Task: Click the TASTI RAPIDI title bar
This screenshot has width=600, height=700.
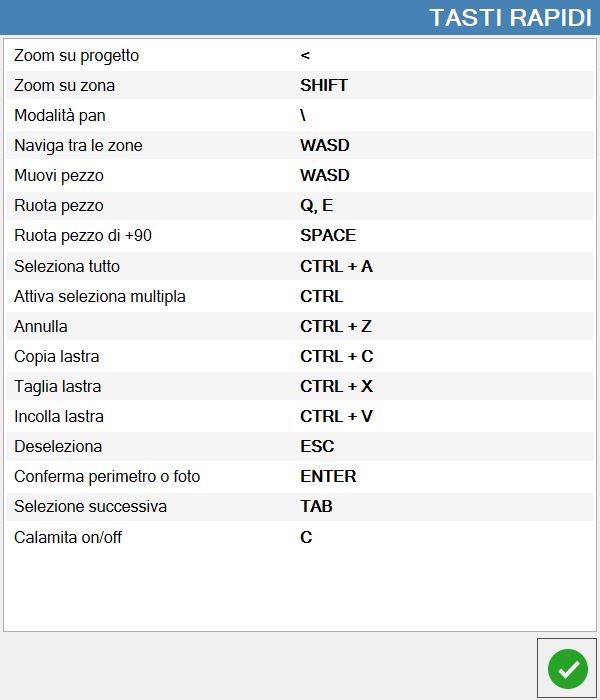Action: [300, 17]
